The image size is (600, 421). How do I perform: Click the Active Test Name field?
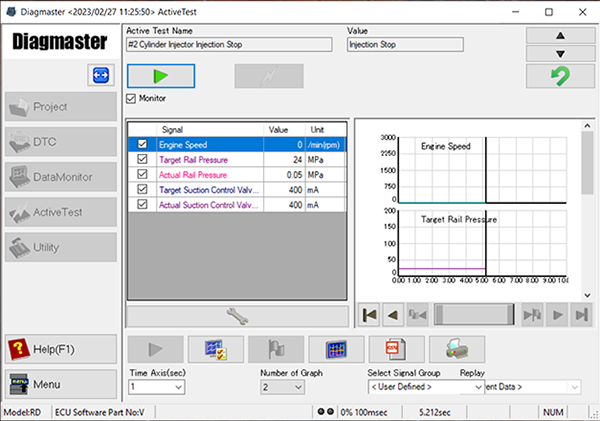pyautogui.click(x=229, y=44)
